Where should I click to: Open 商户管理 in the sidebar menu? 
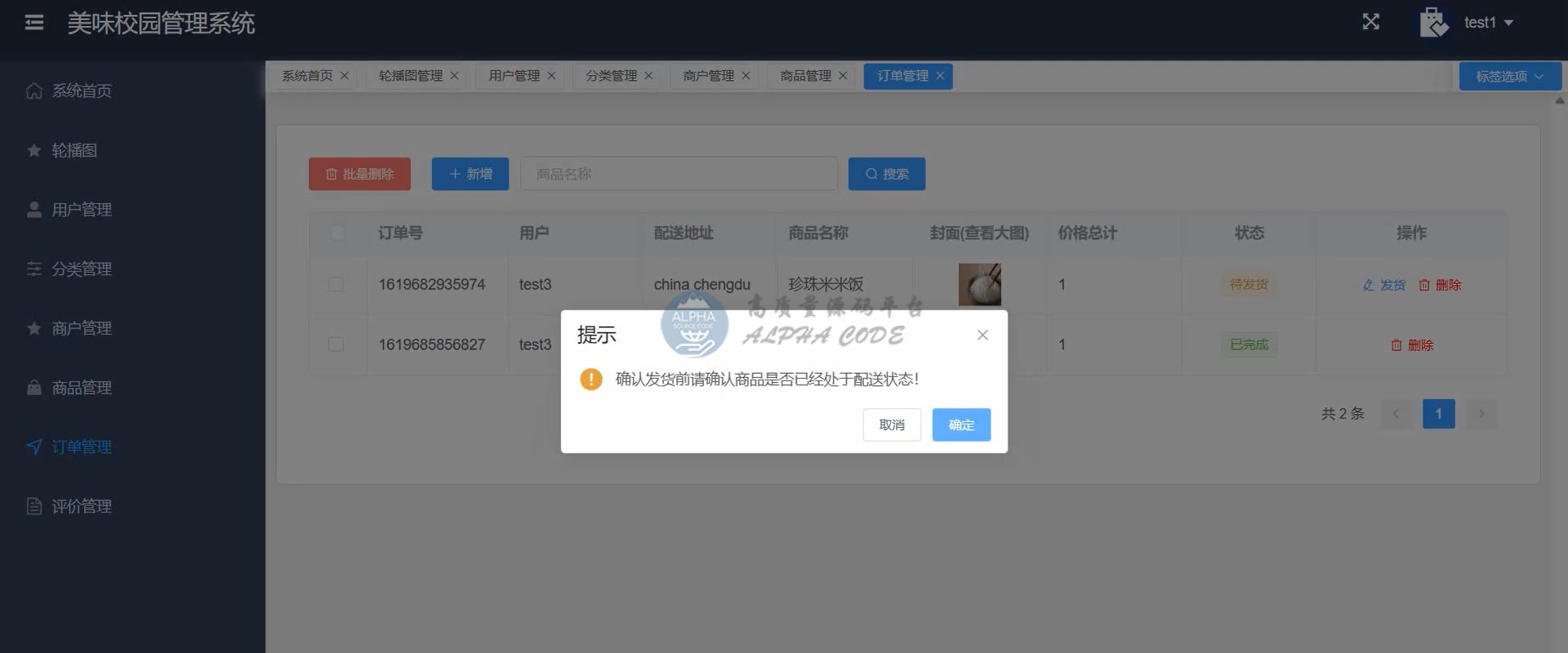tap(82, 328)
